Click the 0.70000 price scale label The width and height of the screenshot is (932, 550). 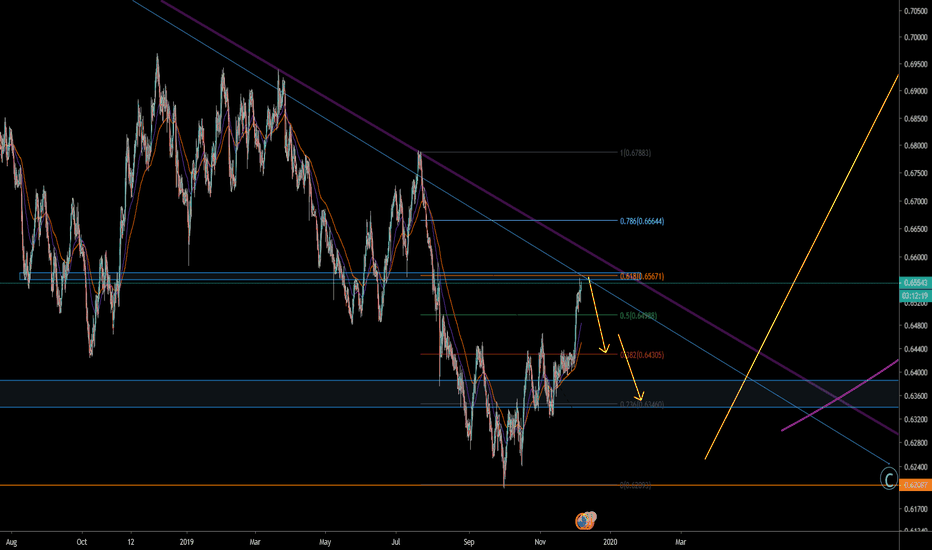click(x=914, y=37)
